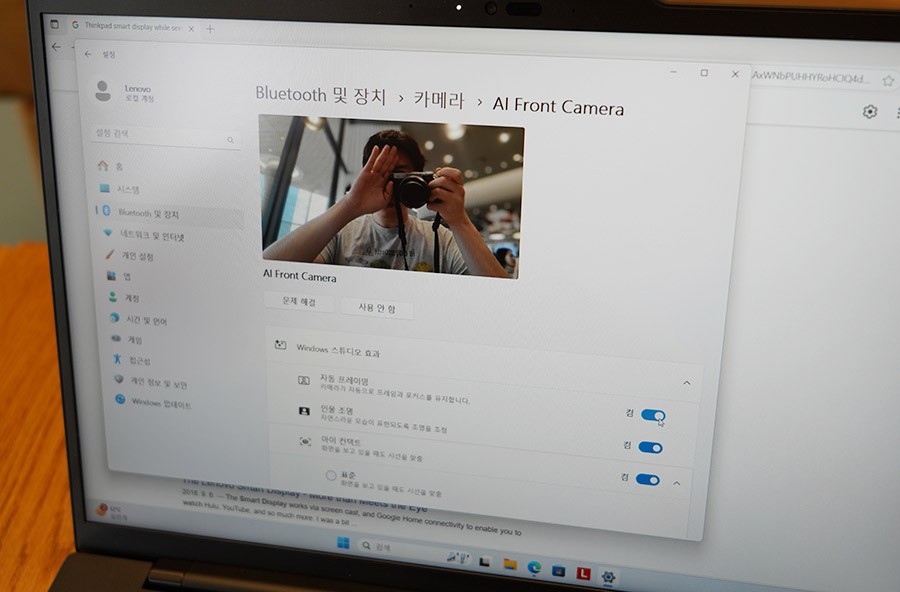Click the AI Front Camera preview image

point(391,196)
